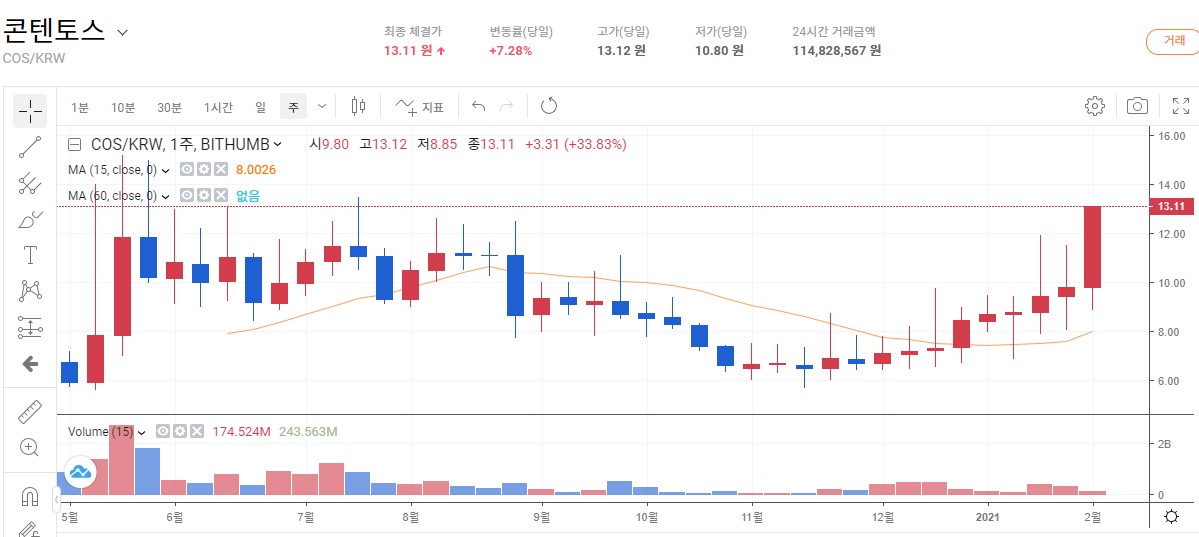The image size is (1199, 537).
Task: Click the 8.0026 MA value
Action: click(255, 170)
